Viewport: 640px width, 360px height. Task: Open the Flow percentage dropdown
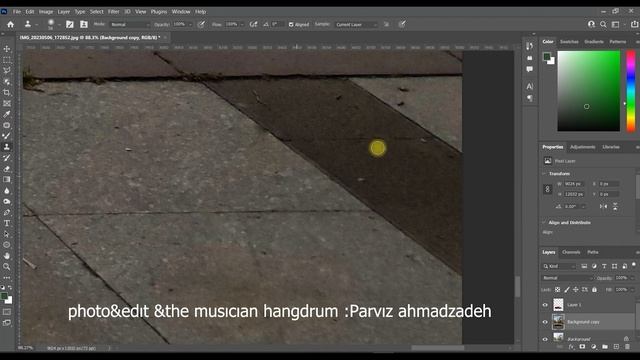[242, 24]
